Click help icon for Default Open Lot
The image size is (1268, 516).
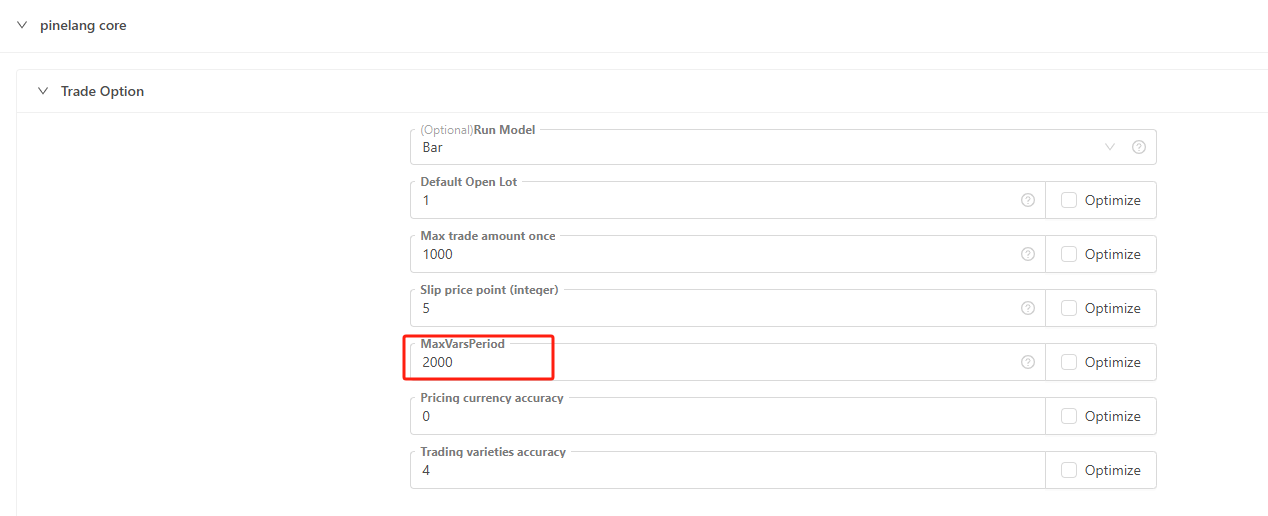click(1027, 200)
